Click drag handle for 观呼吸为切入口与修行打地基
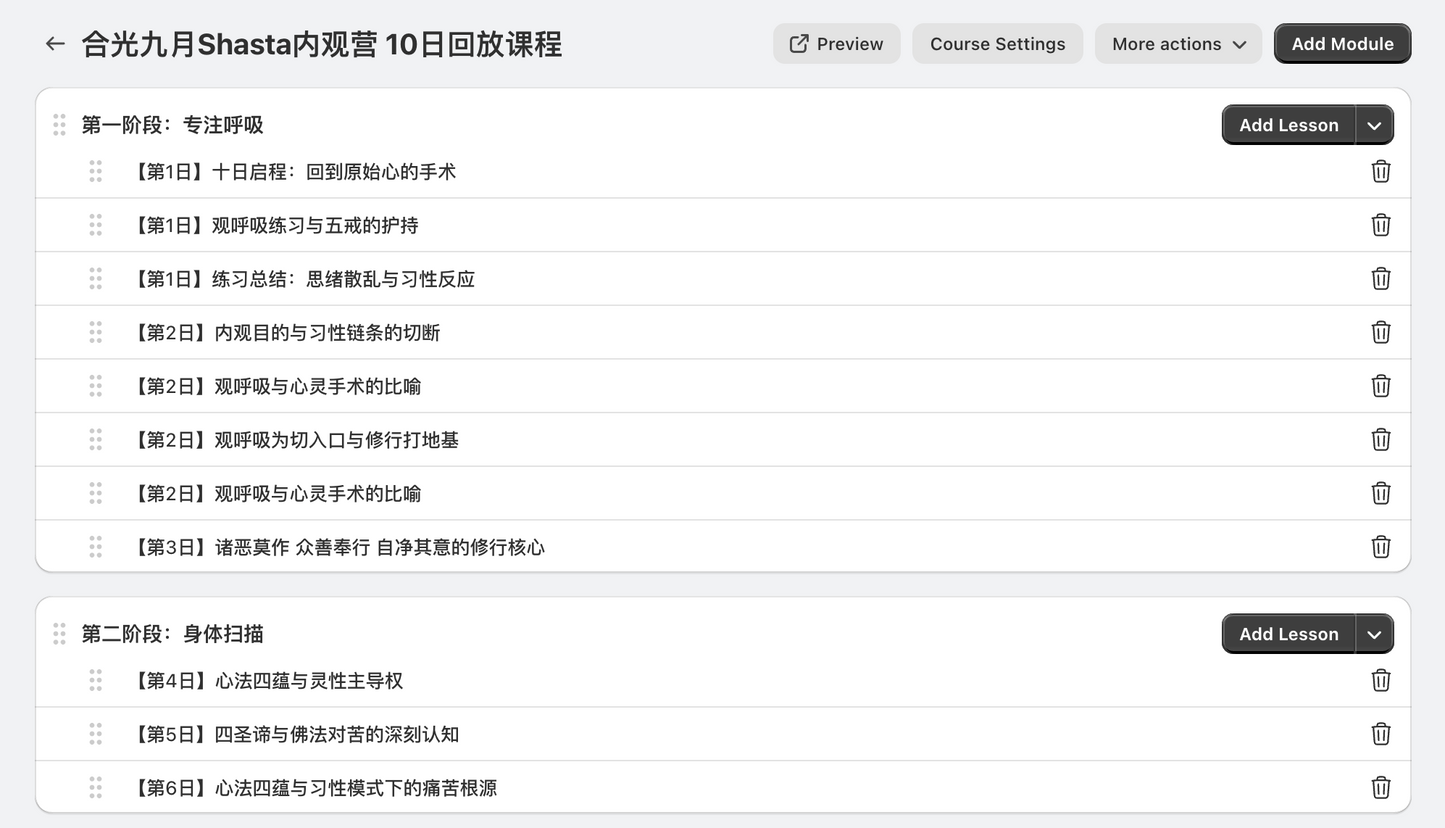The height and width of the screenshot is (828, 1445). 95,439
